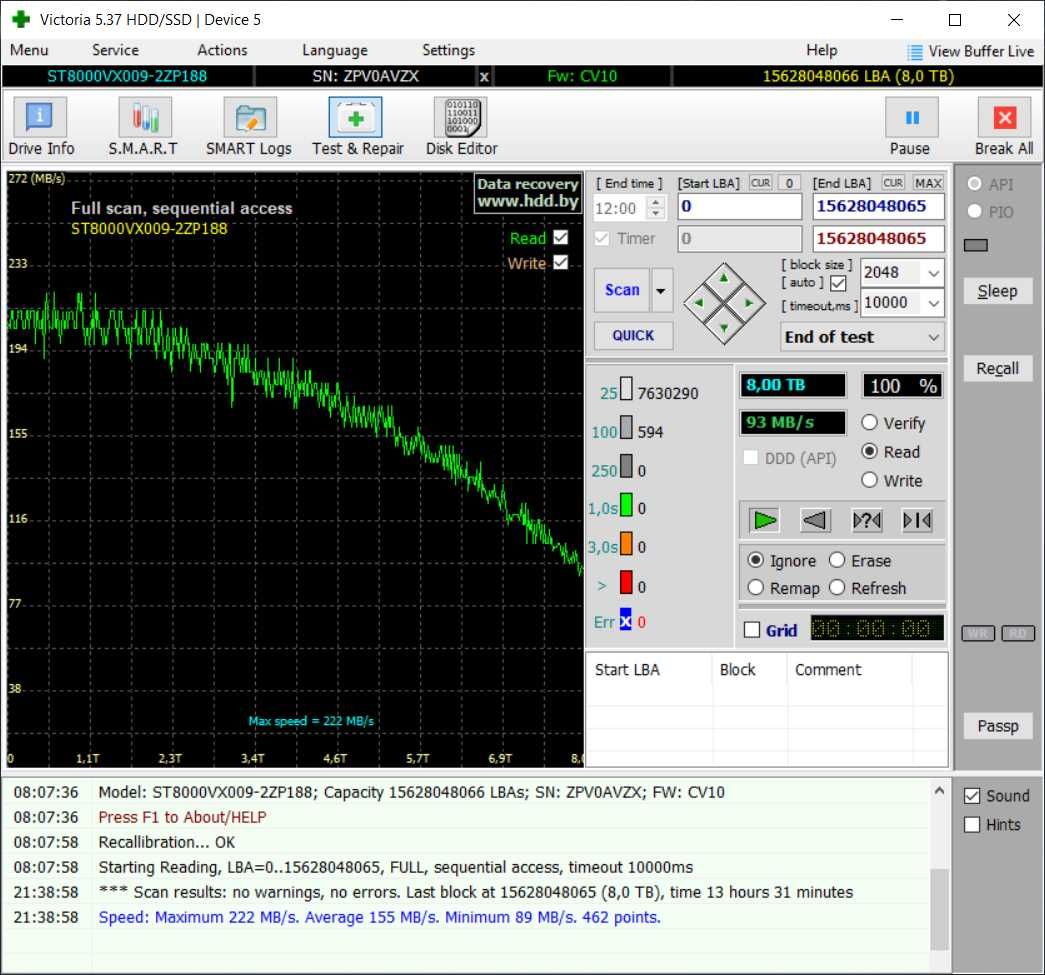Click the small gray indicator under PIO
The height and width of the screenshot is (975, 1045).
976,245
